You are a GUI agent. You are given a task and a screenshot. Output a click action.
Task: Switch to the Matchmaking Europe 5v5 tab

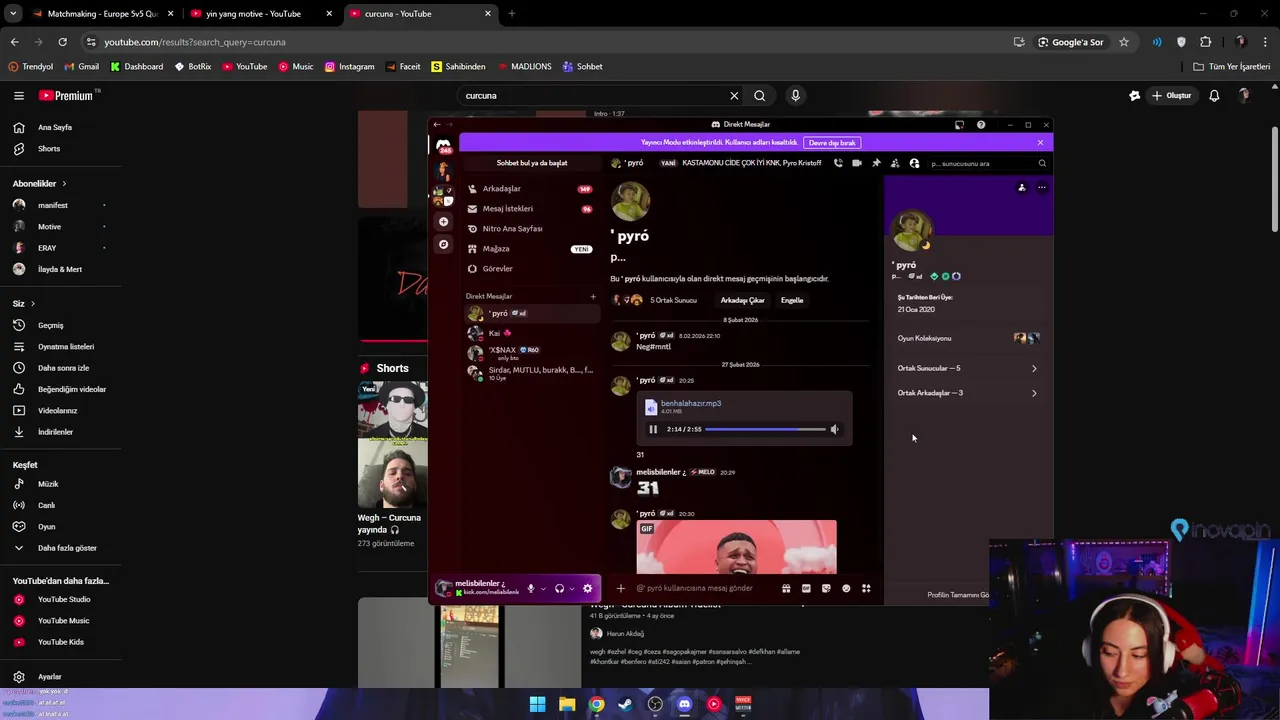(102, 14)
